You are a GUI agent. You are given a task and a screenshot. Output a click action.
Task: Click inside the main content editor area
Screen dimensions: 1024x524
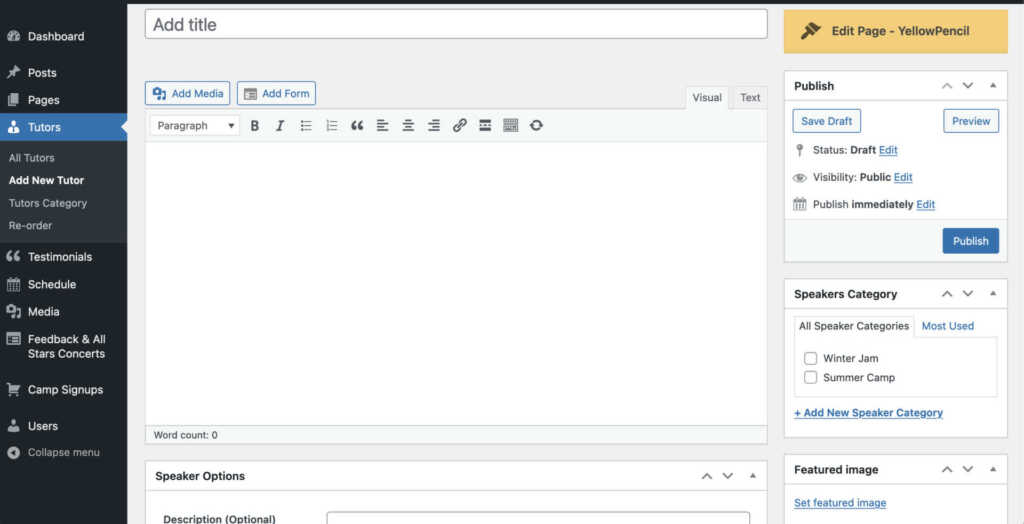(x=456, y=284)
